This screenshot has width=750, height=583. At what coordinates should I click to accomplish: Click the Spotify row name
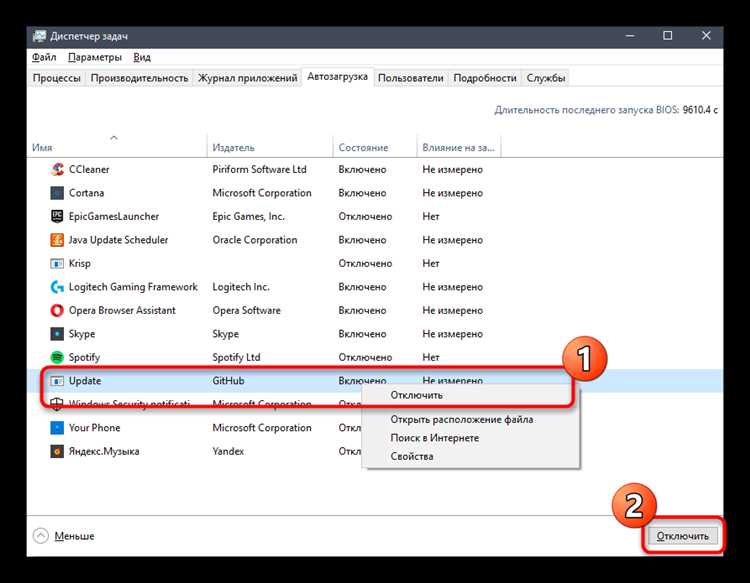pyautogui.click(x=84, y=357)
